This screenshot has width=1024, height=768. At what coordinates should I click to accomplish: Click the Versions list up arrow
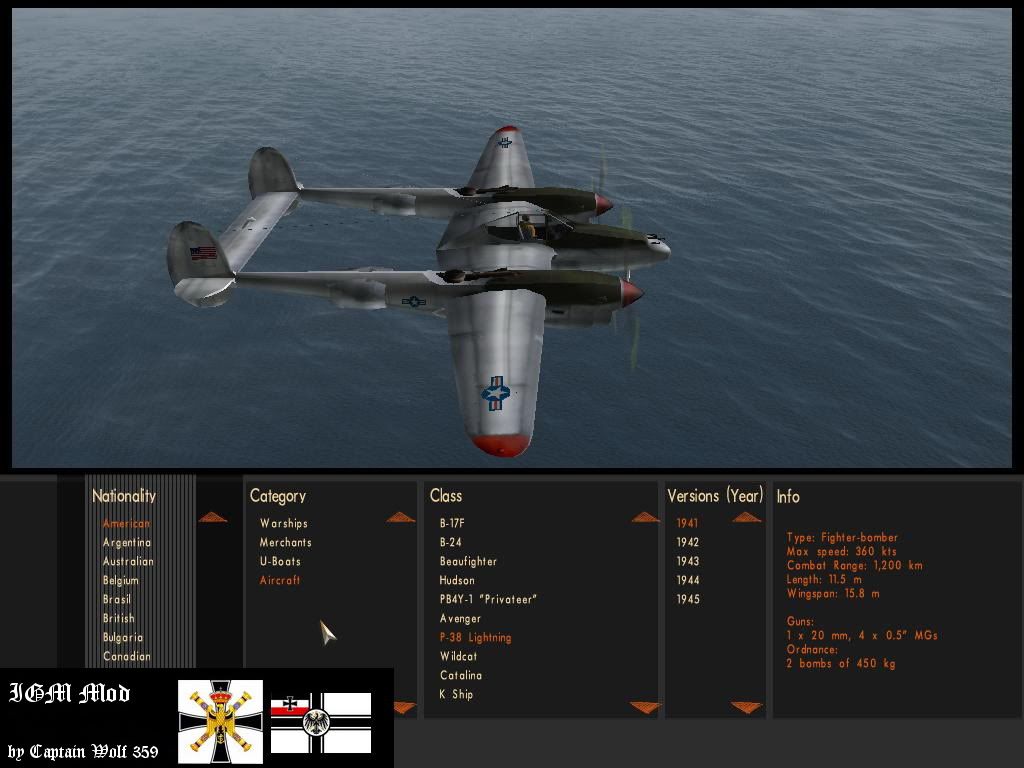click(x=746, y=517)
